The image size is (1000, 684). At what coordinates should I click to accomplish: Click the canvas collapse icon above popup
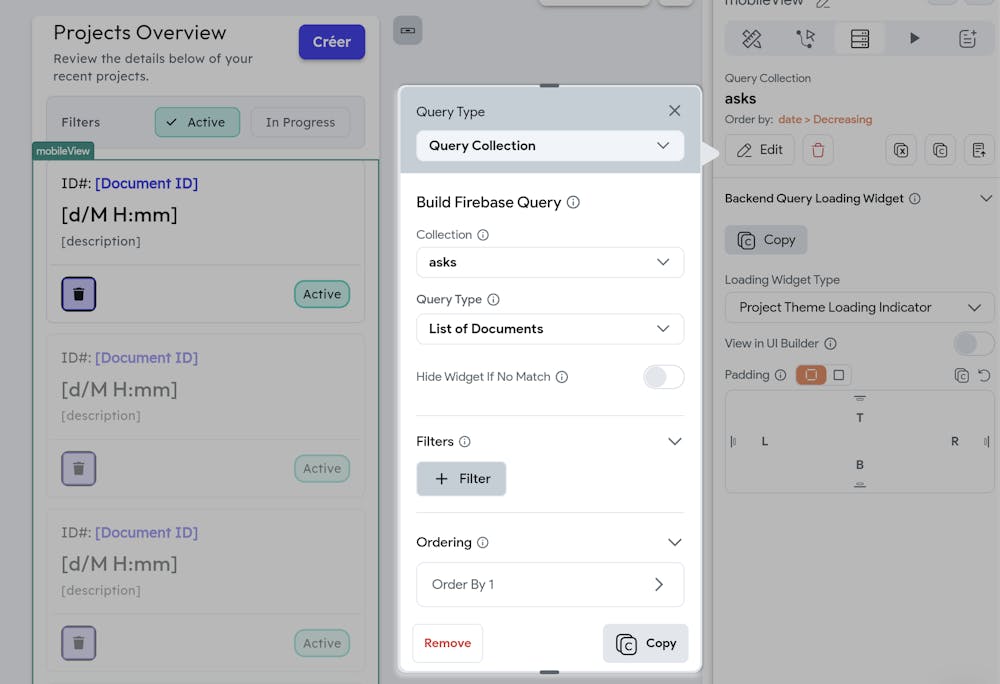408,31
